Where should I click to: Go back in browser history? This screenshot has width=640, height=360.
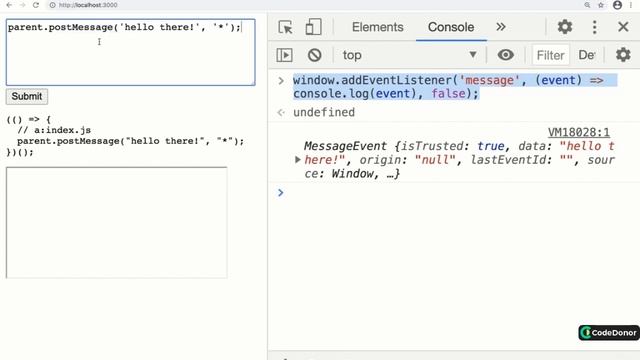[9, 5]
